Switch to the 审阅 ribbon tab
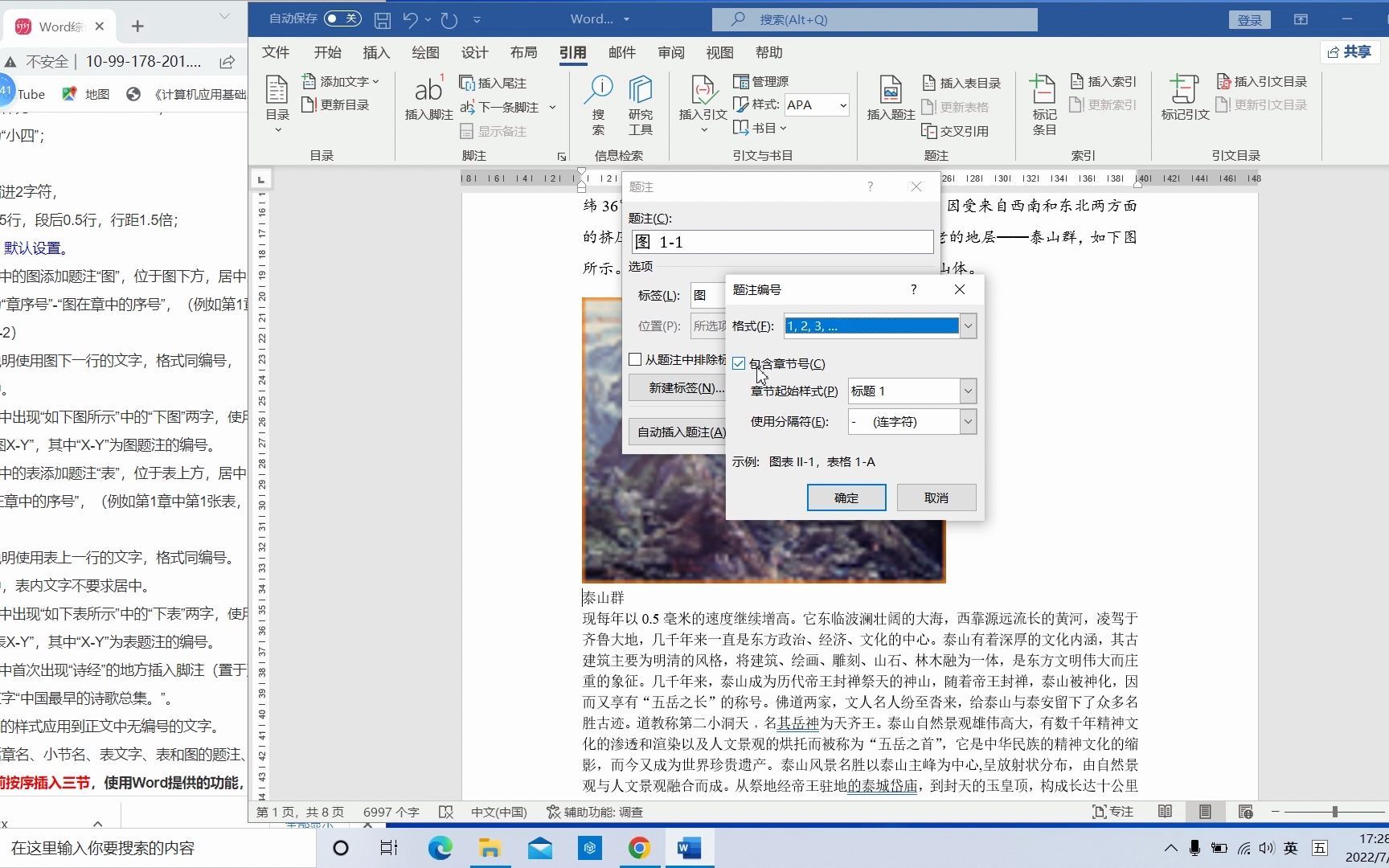Viewport: 1389px width, 868px height. pyautogui.click(x=671, y=52)
